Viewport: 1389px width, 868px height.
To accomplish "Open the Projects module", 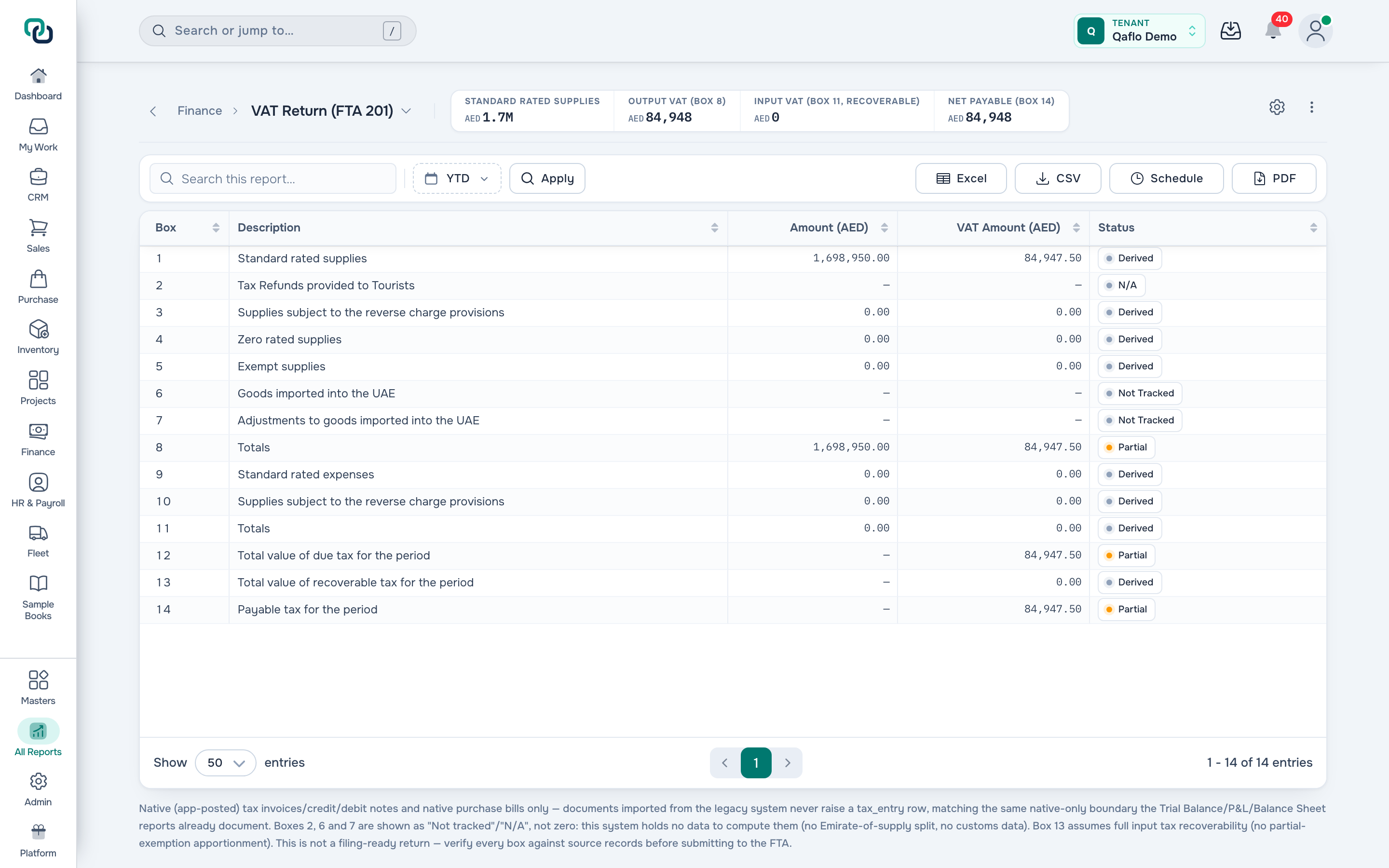I will coord(38,389).
